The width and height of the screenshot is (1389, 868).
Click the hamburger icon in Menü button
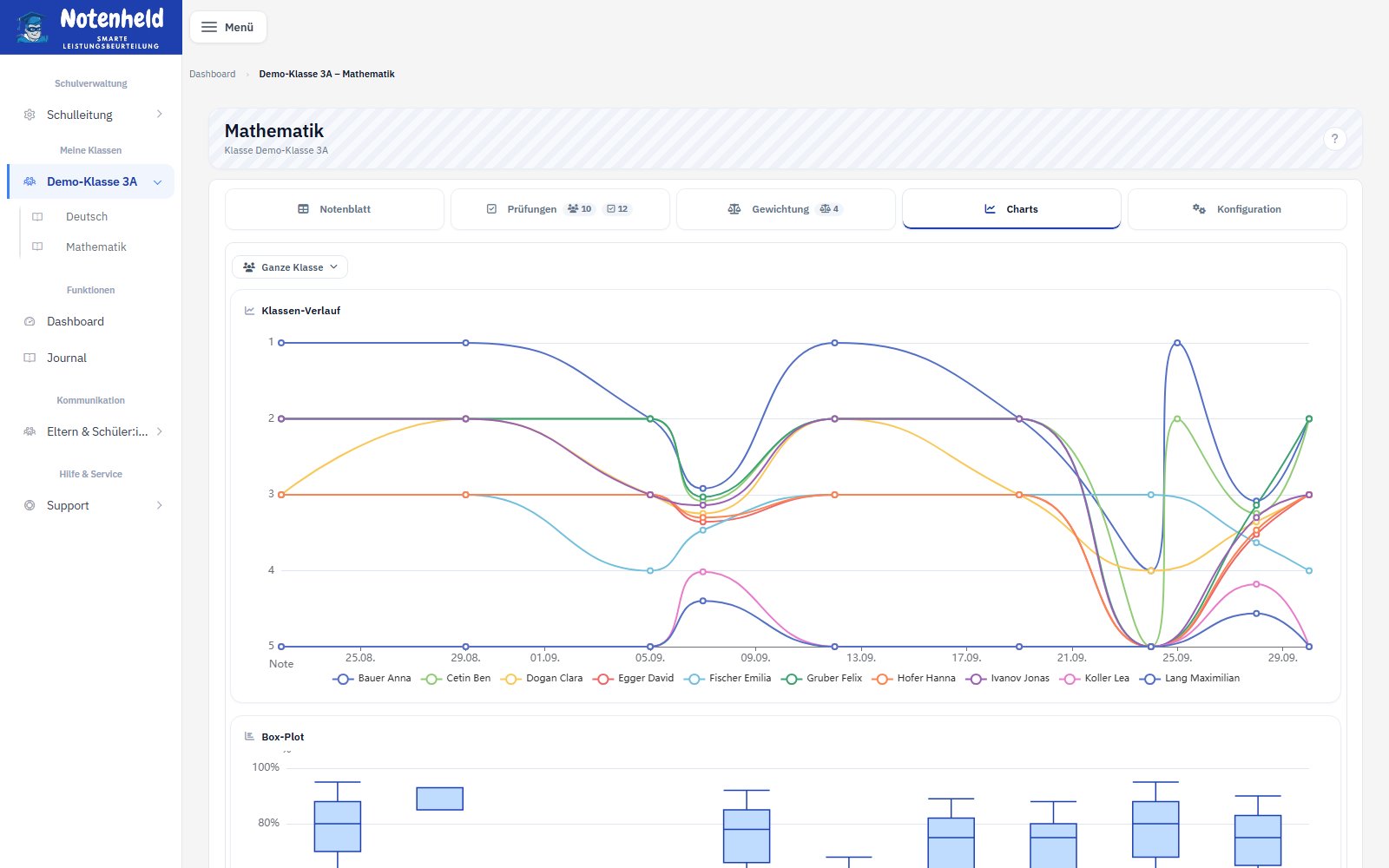pyautogui.click(x=209, y=27)
